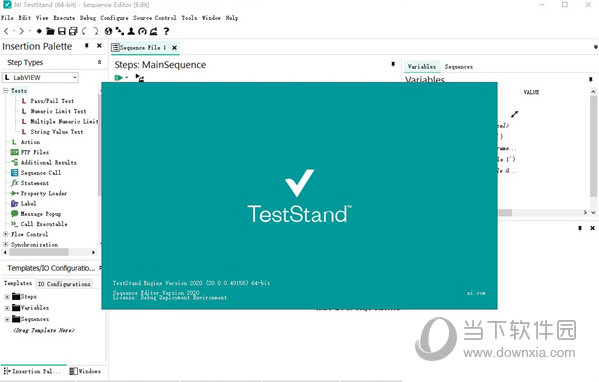Open the Execute menu
The width and height of the screenshot is (599, 382).
[64, 18]
